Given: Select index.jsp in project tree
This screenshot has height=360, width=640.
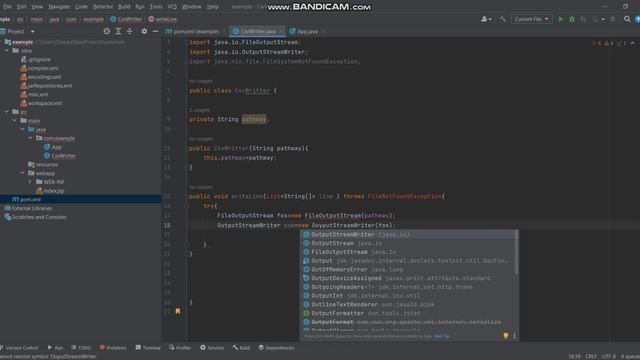Looking at the screenshot, I should pyautogui.click(x=53, y=191).
